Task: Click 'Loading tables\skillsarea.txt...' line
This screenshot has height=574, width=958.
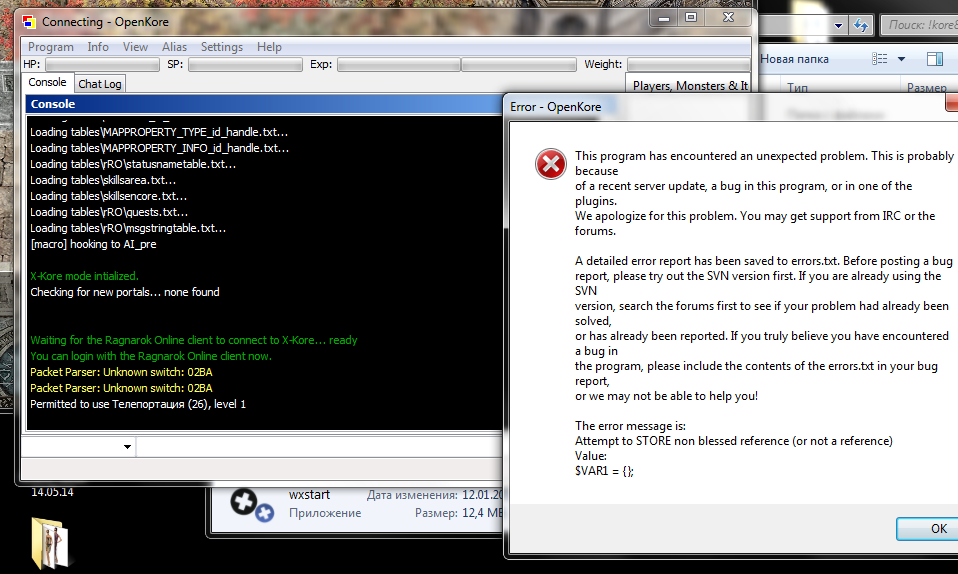Action: (x=103, y=180)
